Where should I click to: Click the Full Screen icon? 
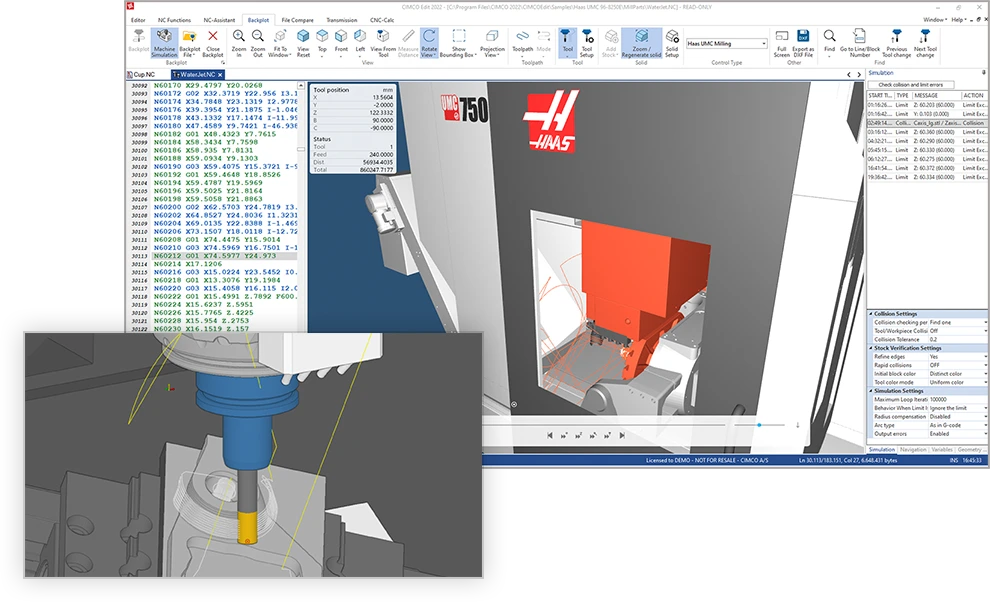click(782, 42)
